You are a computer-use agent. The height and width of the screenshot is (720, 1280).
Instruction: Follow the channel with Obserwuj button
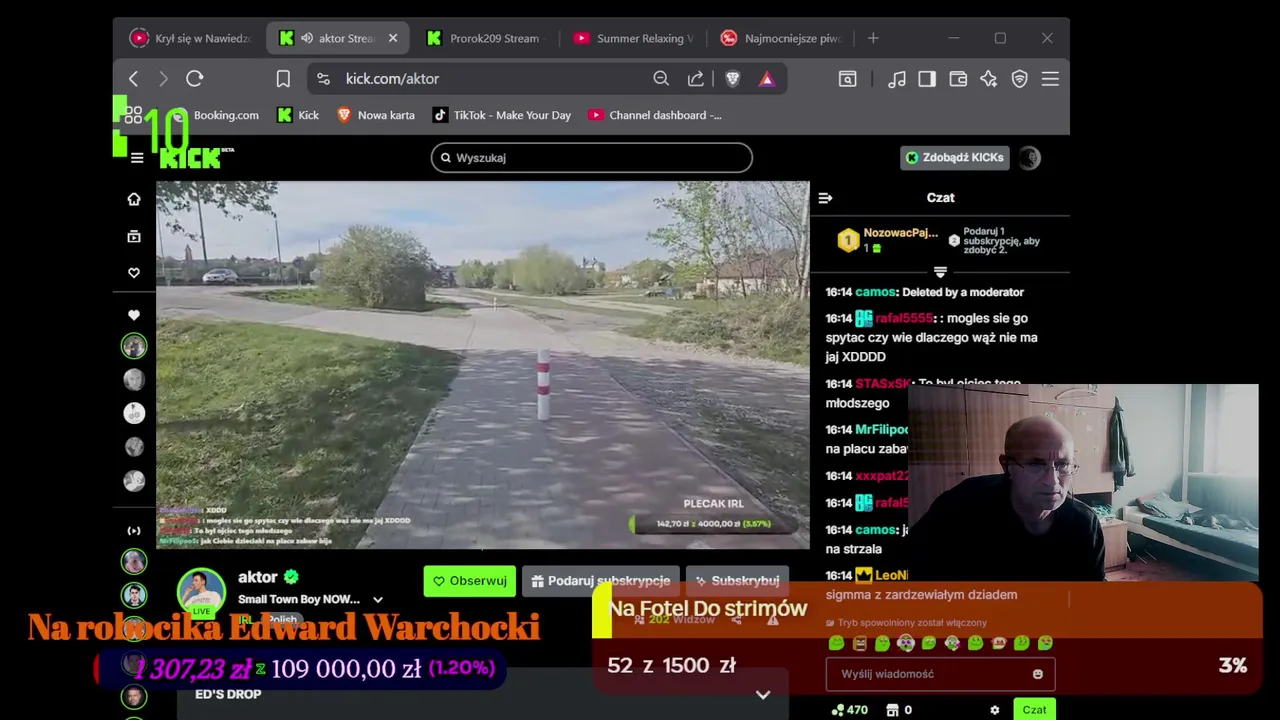click(469, 581)
